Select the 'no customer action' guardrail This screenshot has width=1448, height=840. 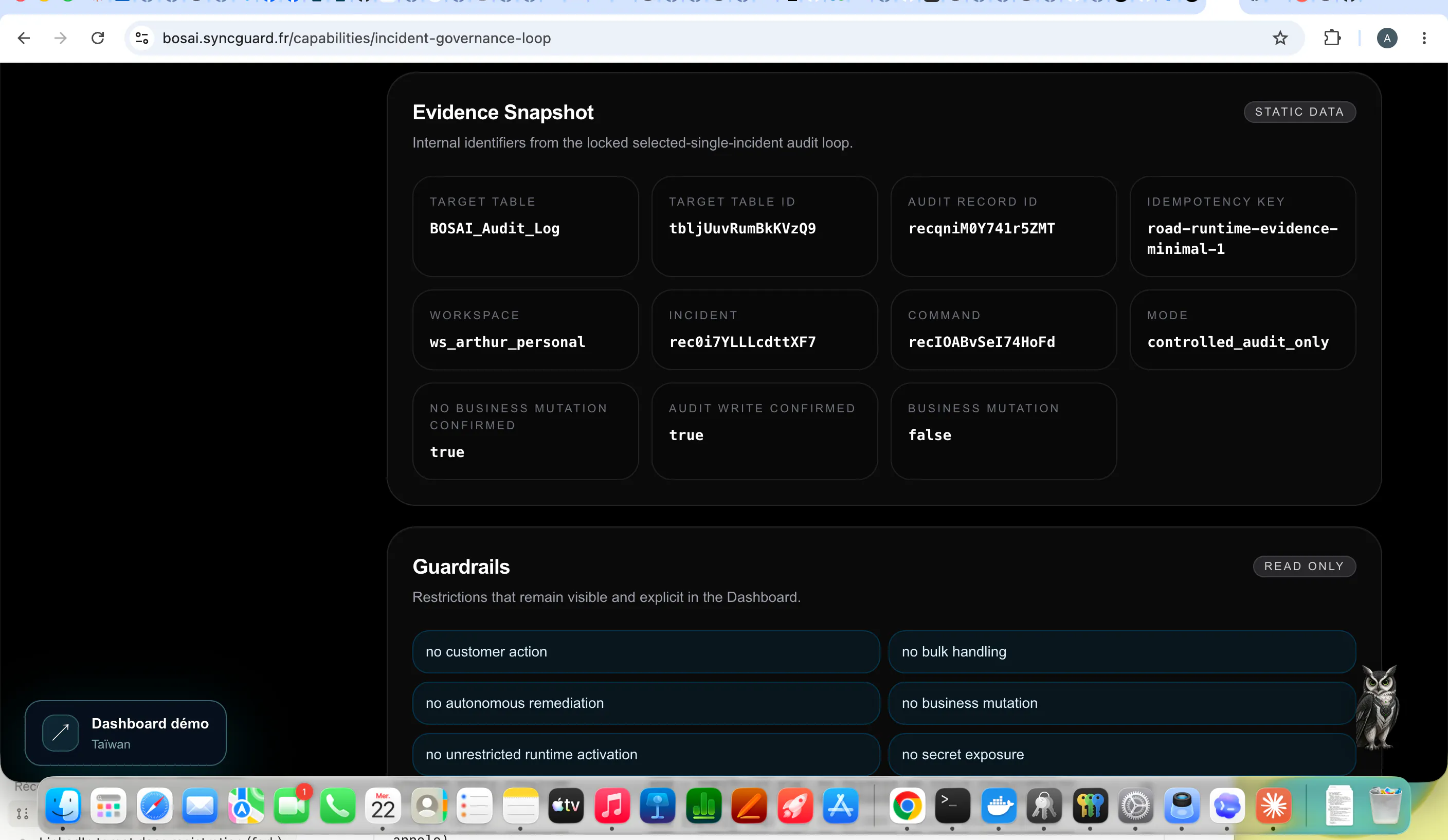[646, 652]
